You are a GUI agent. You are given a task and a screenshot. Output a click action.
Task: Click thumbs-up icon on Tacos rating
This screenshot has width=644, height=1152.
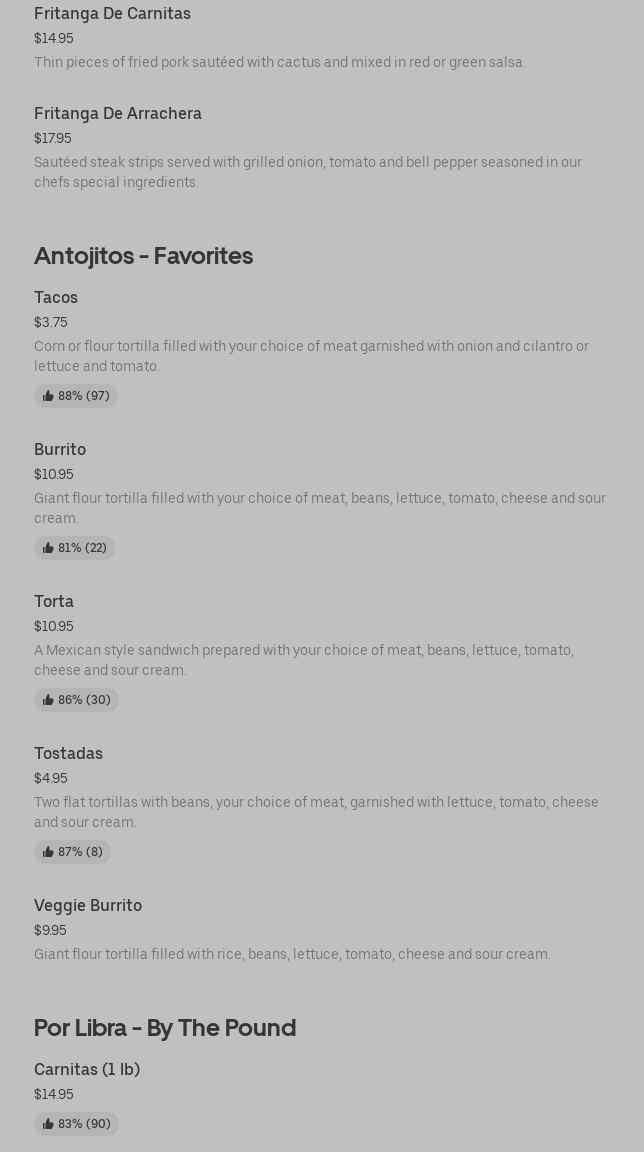click(48, 396)
